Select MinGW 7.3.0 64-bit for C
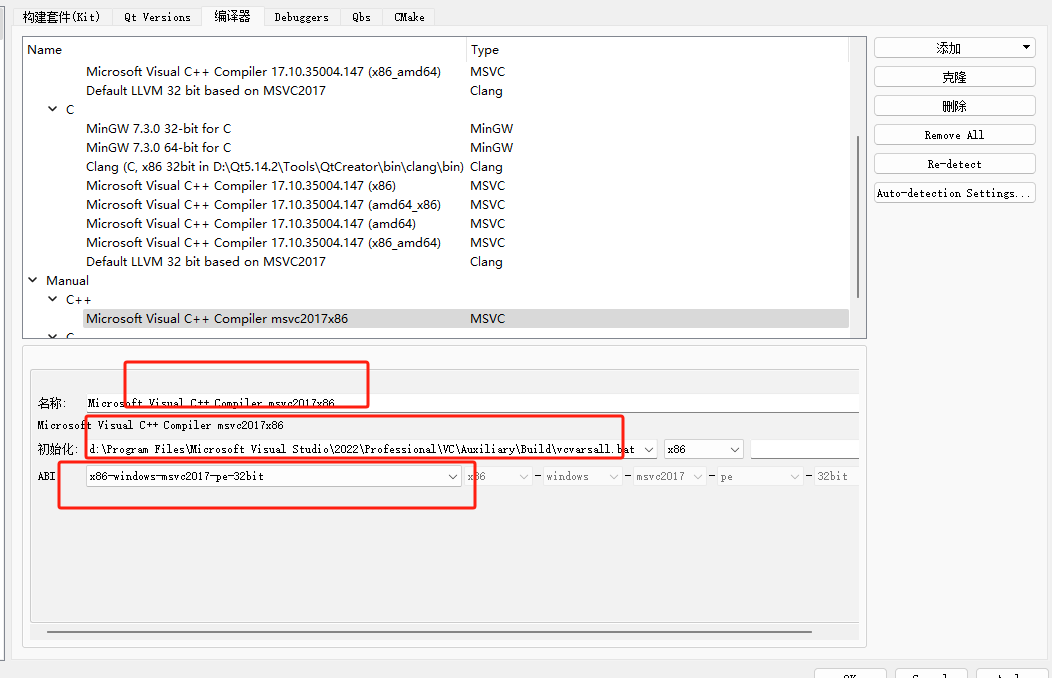Screen dimensions: 1052x678 [x=158, y=147]
